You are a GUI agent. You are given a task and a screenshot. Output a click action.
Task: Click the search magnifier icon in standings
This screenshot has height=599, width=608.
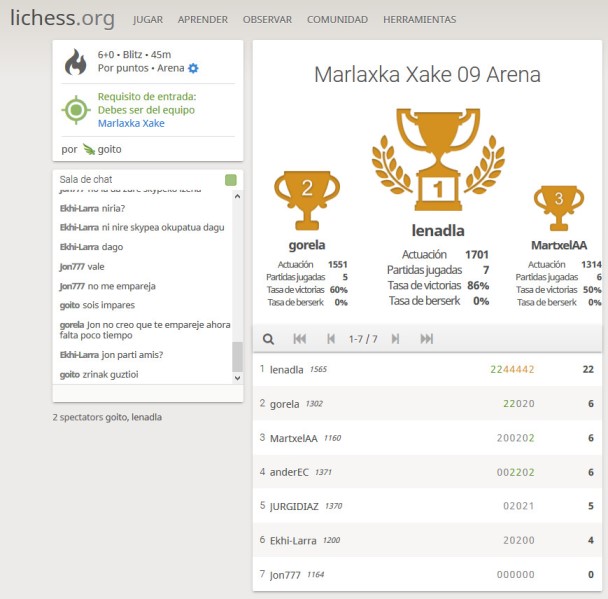tap(268, 339)
